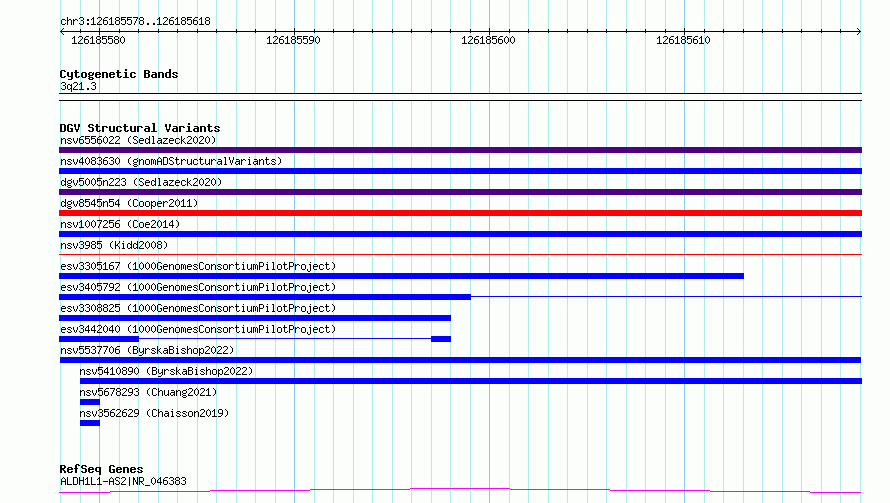Select the esv3308825 blue variant bar
890x503 pixels.
(255, 318)
